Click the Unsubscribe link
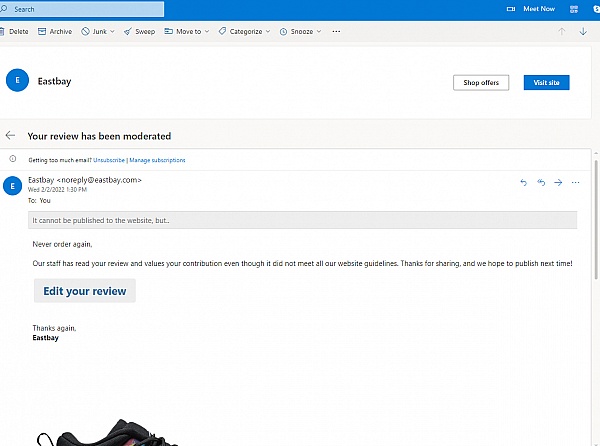The height and width of the screenshot is (446, 600). click(110, 160)
